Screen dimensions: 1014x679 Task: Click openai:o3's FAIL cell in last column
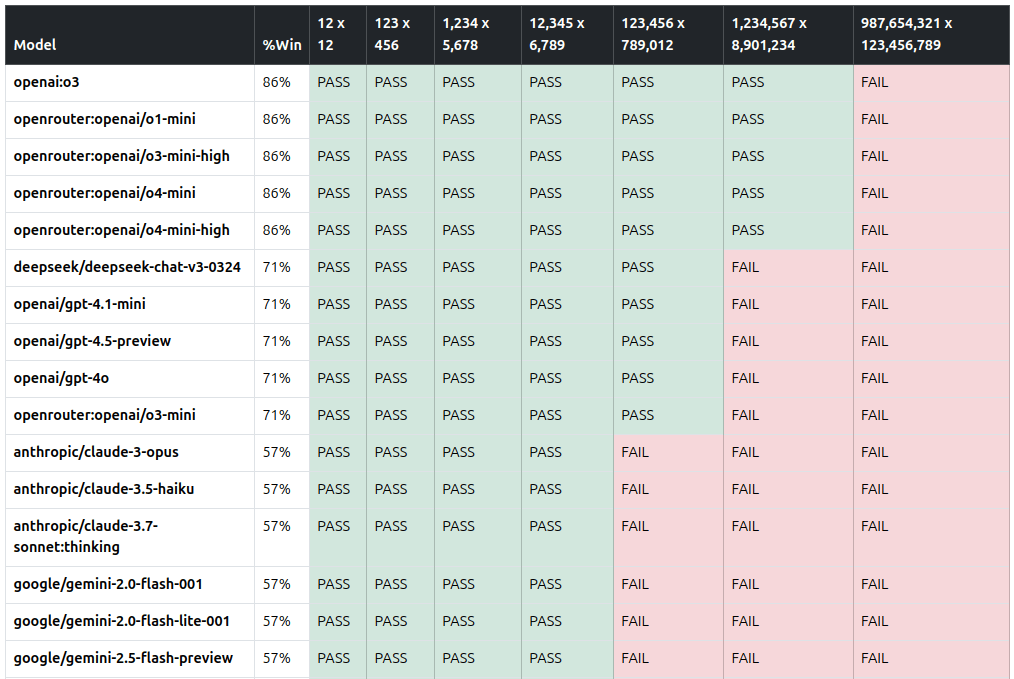click(x=874, y=82)
